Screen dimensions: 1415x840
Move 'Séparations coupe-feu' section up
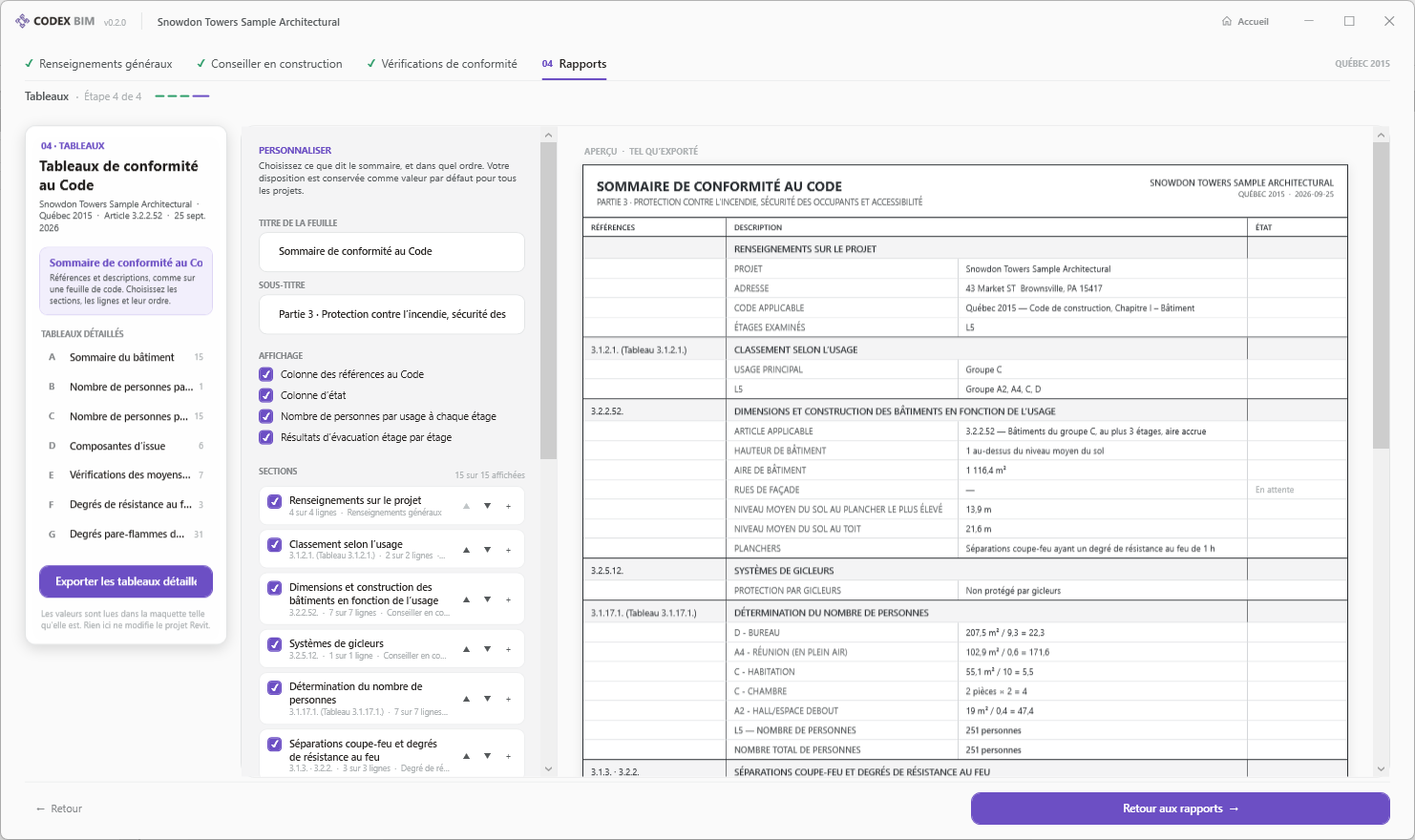pyautogui.click(x=466, y=756)
